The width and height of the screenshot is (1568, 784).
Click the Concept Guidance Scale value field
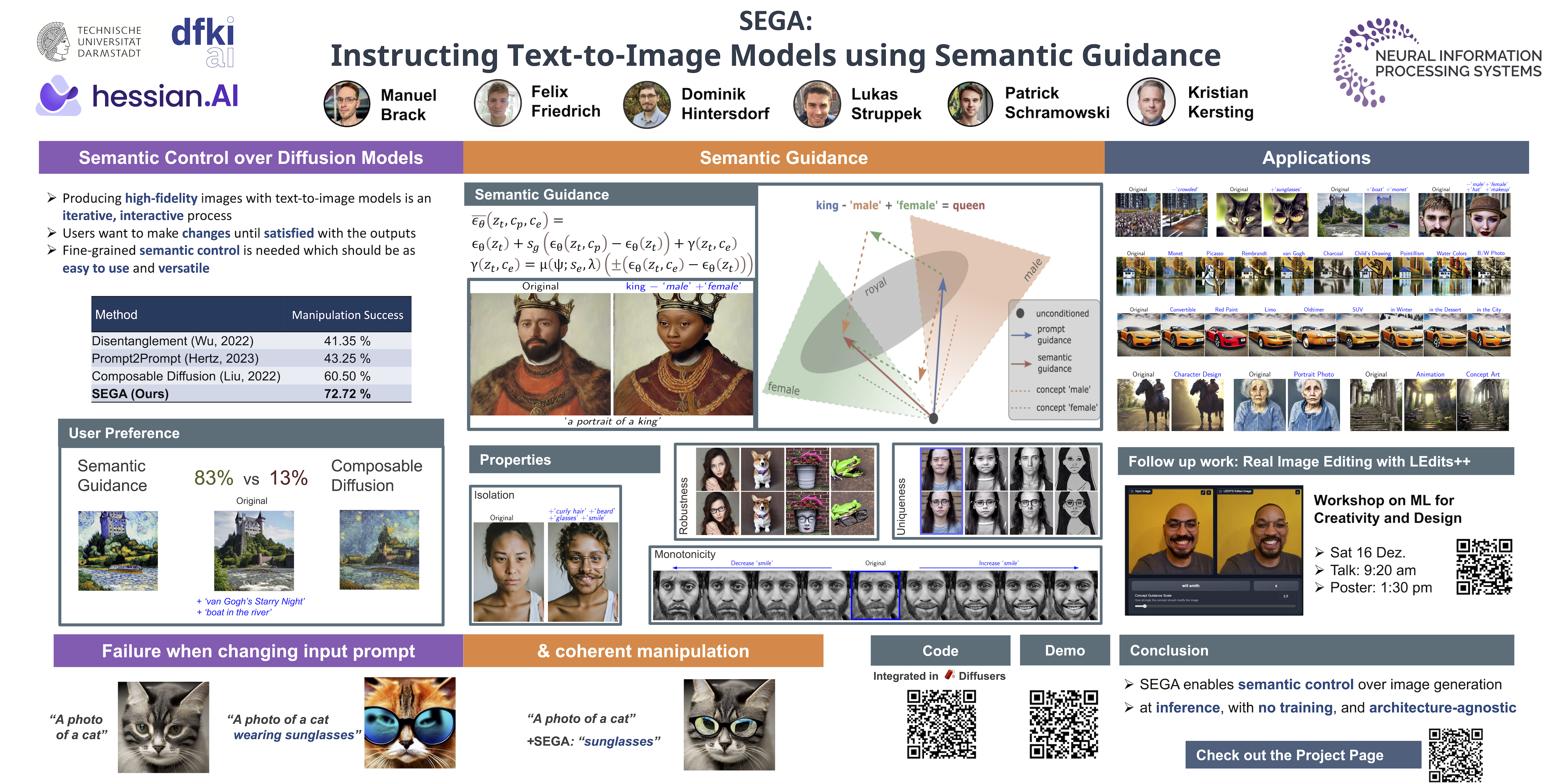(1287, 596)
